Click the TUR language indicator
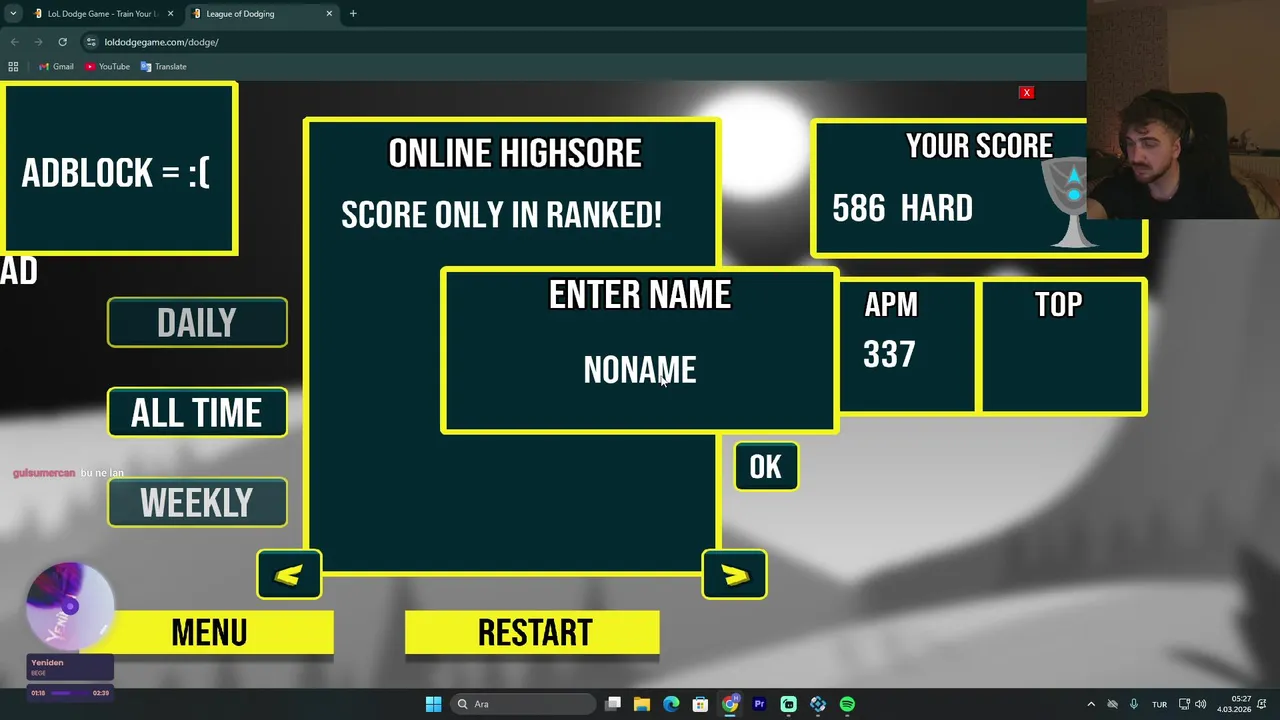1280x720 pixels. [1159, 704]
